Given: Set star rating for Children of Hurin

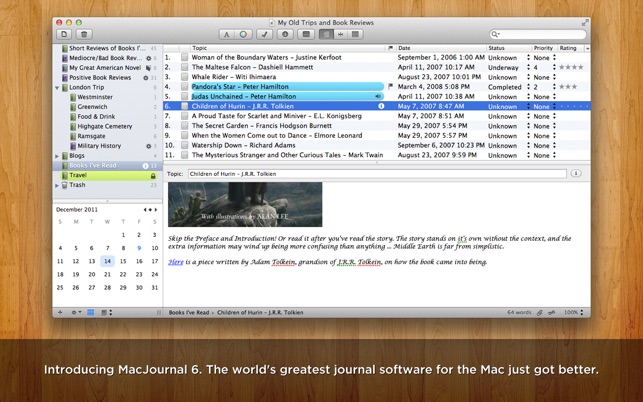Looking at the screenshot, I should 572,105.
